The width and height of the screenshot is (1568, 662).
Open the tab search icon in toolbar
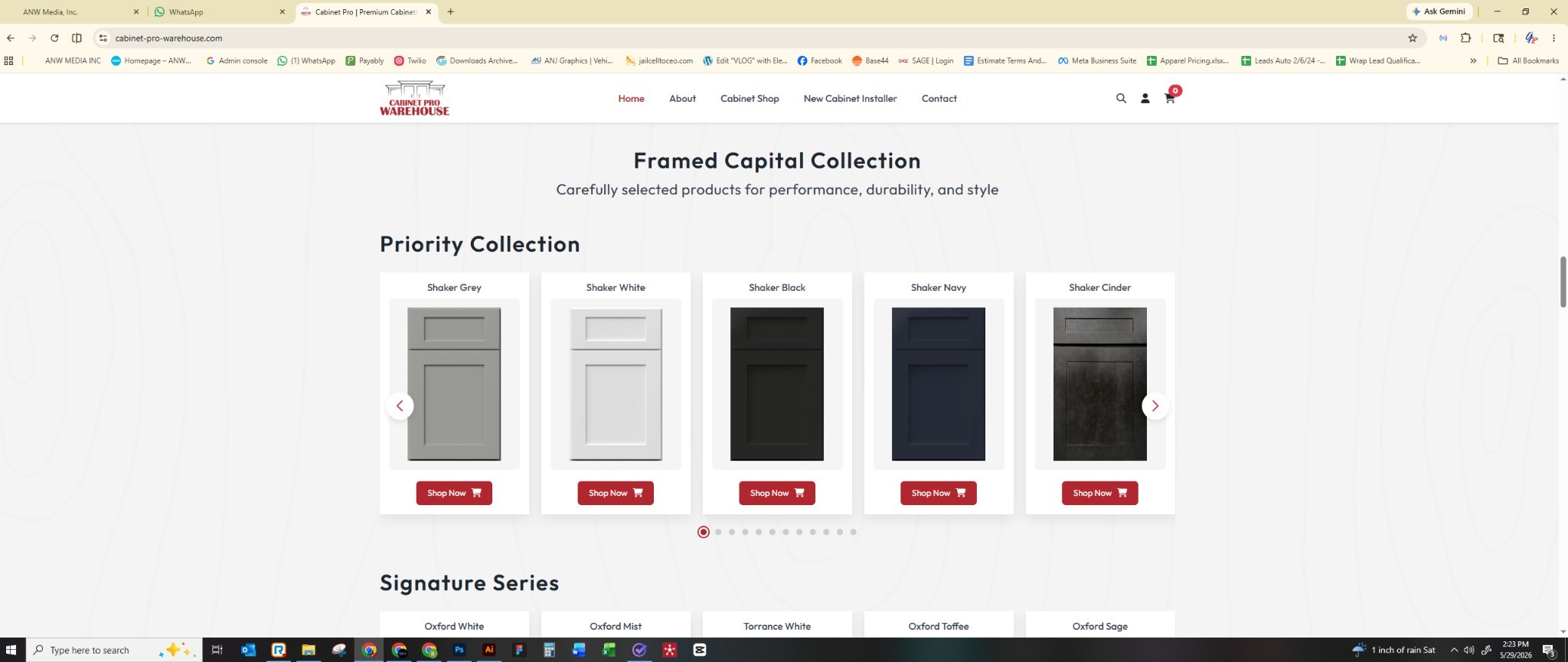1498,38
